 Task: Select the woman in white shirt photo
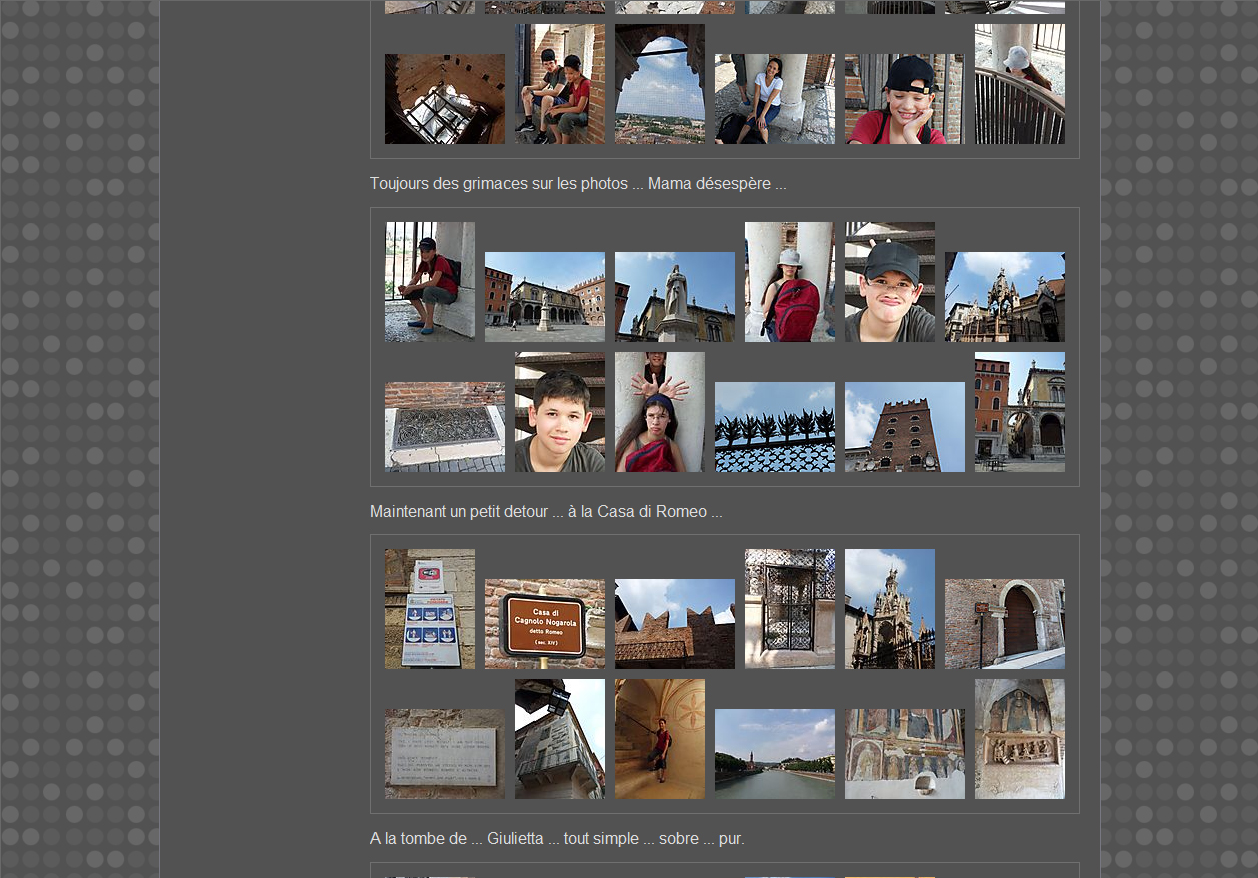(774, 99)
